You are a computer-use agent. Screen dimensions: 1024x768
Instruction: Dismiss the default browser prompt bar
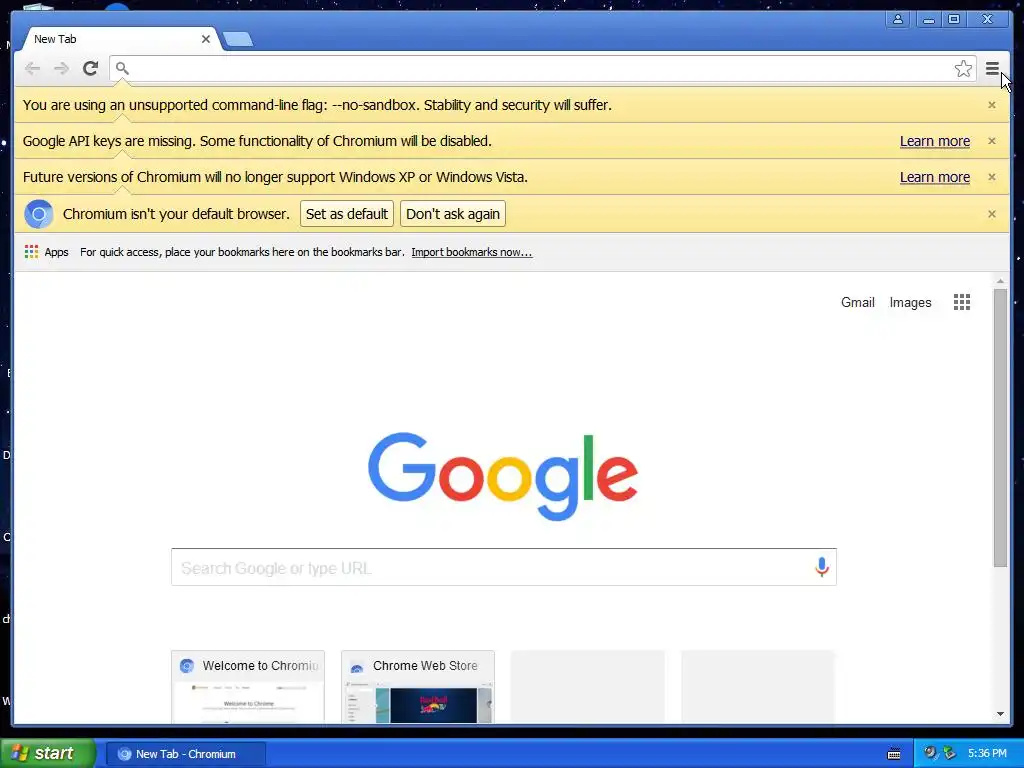(991, 214)
